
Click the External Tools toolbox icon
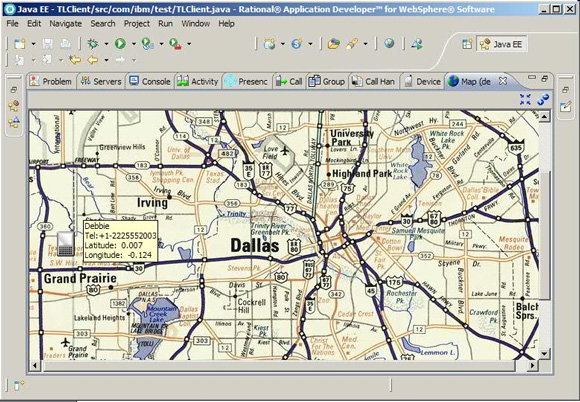pos(175,44)
